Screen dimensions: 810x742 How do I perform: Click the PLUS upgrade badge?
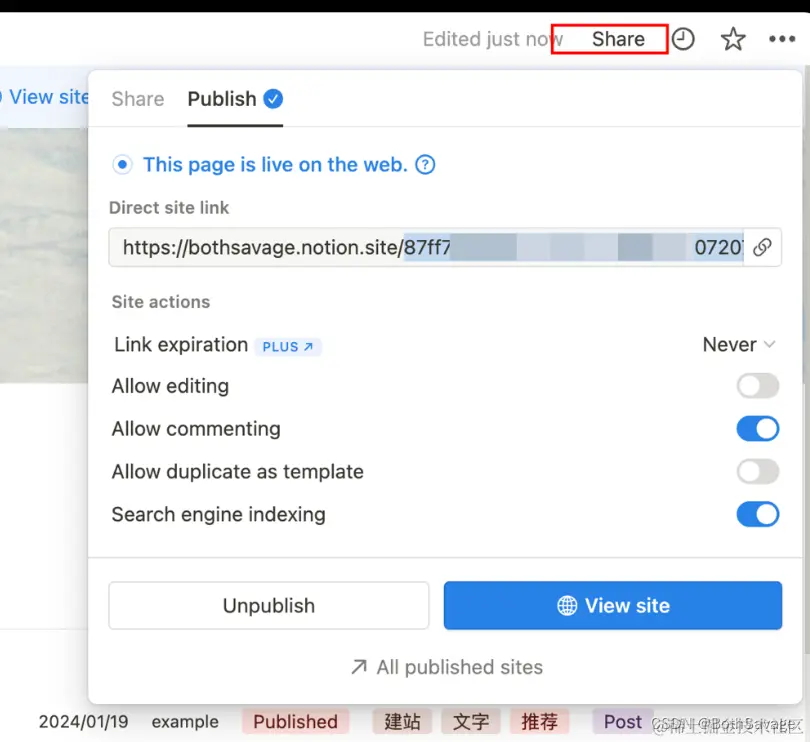pyautogui.click(x=288, y=346)
